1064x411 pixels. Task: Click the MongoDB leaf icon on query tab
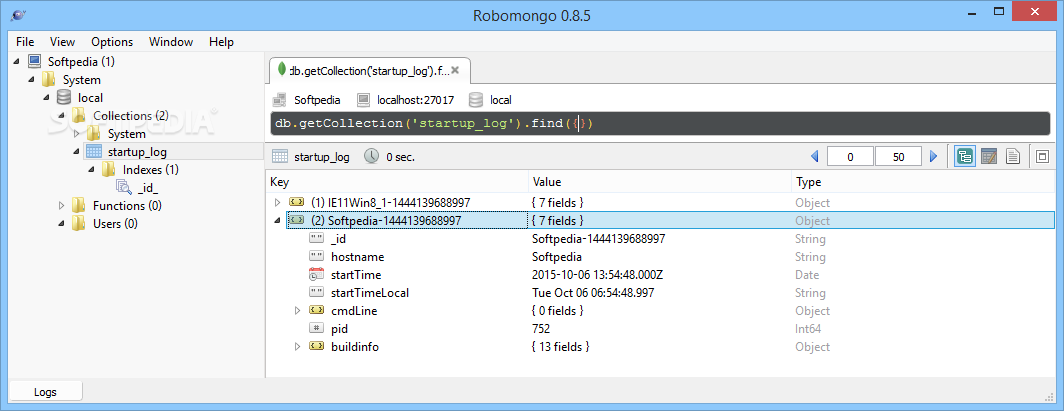282,70
